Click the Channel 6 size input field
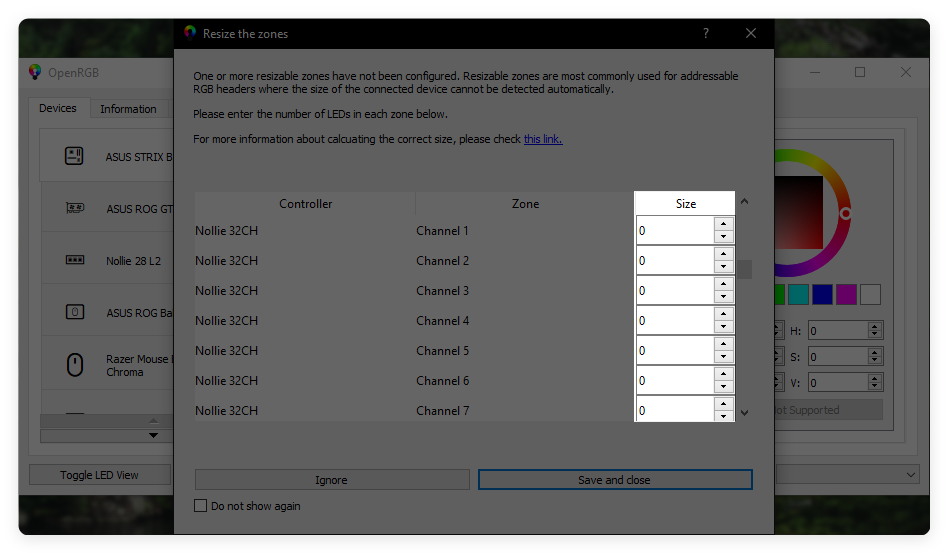The height and width of the screenshot is (553, 948). 675,380
